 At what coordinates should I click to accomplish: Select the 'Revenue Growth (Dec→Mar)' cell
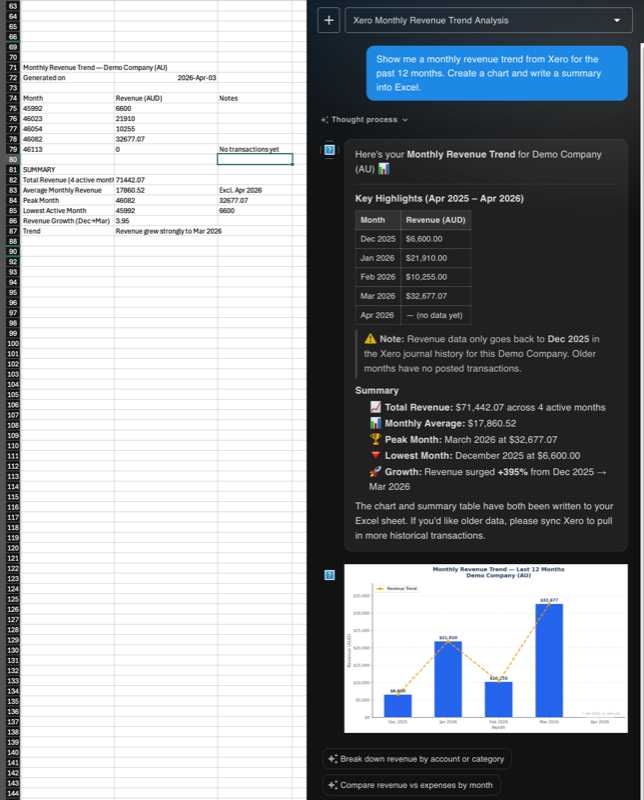(67, 220)
